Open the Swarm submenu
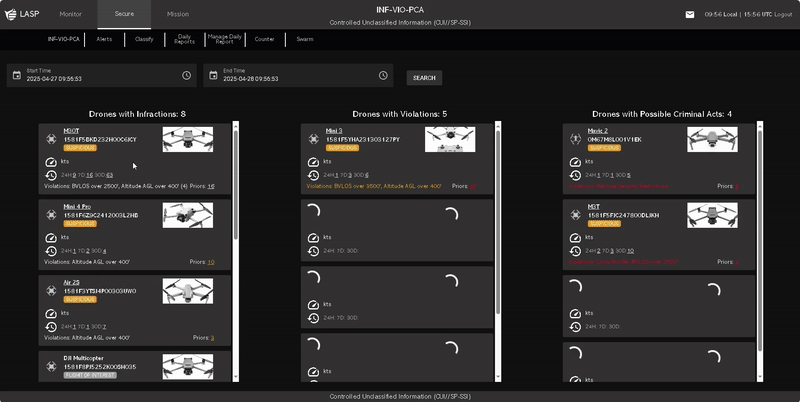This screenshot has width=800, height=402. coord(305,39)
